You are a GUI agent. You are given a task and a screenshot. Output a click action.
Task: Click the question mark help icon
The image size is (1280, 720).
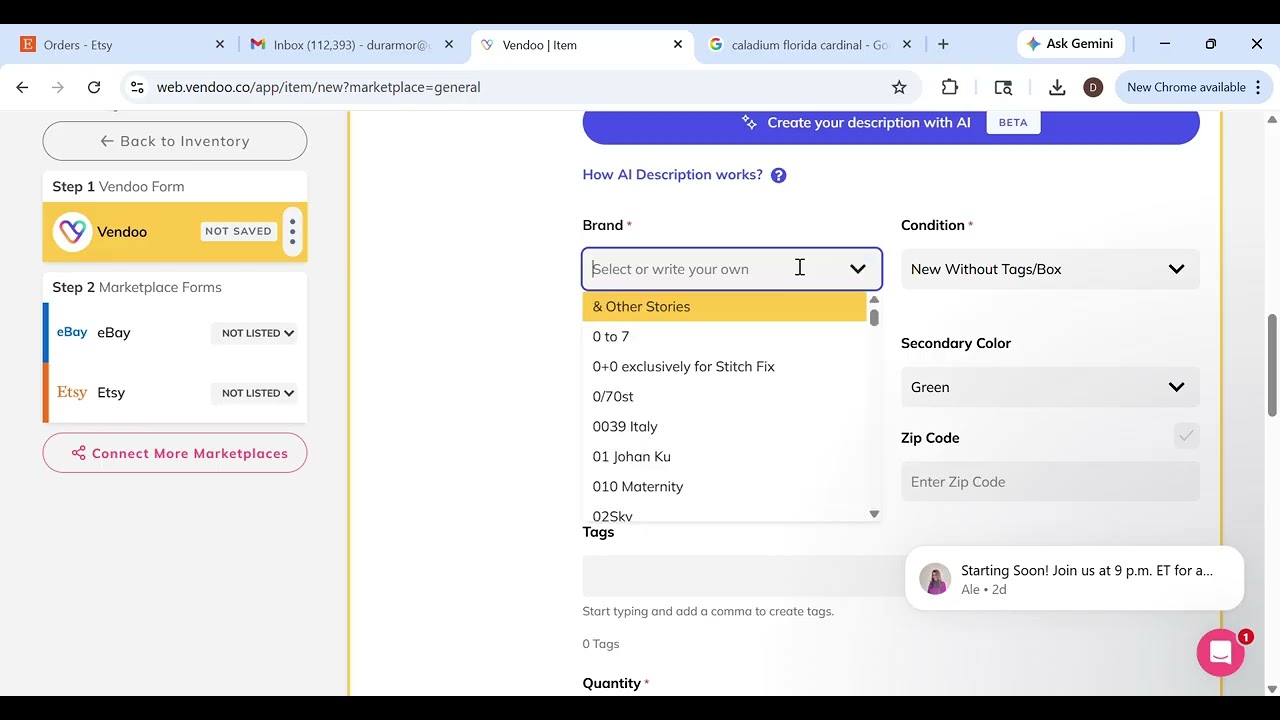(x=779, y=175)
